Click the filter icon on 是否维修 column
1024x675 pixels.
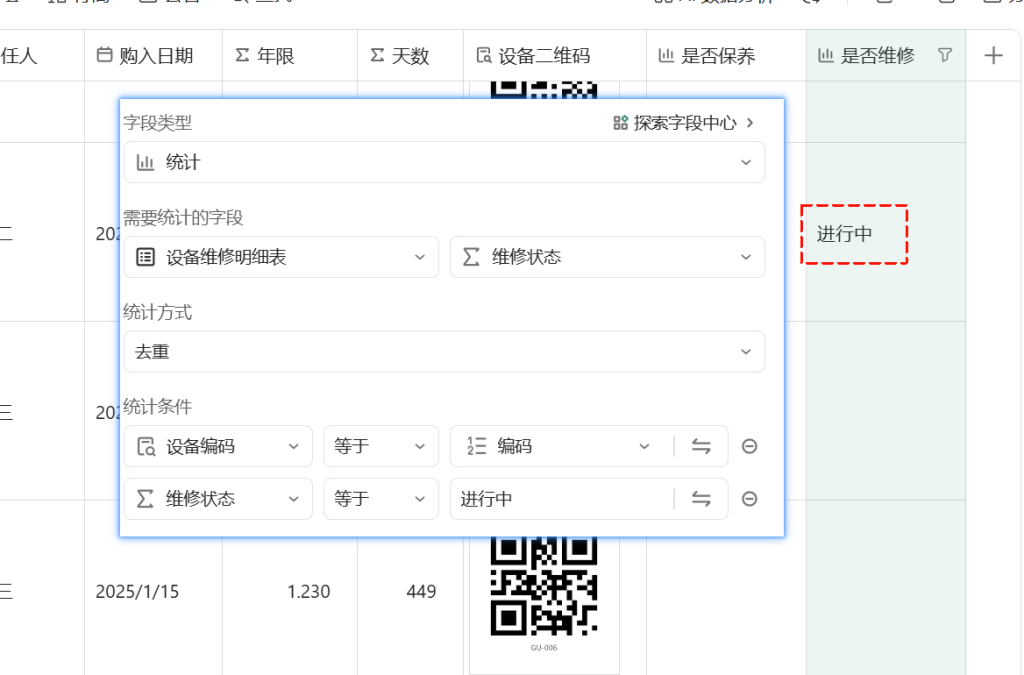(x=945, y=55)
